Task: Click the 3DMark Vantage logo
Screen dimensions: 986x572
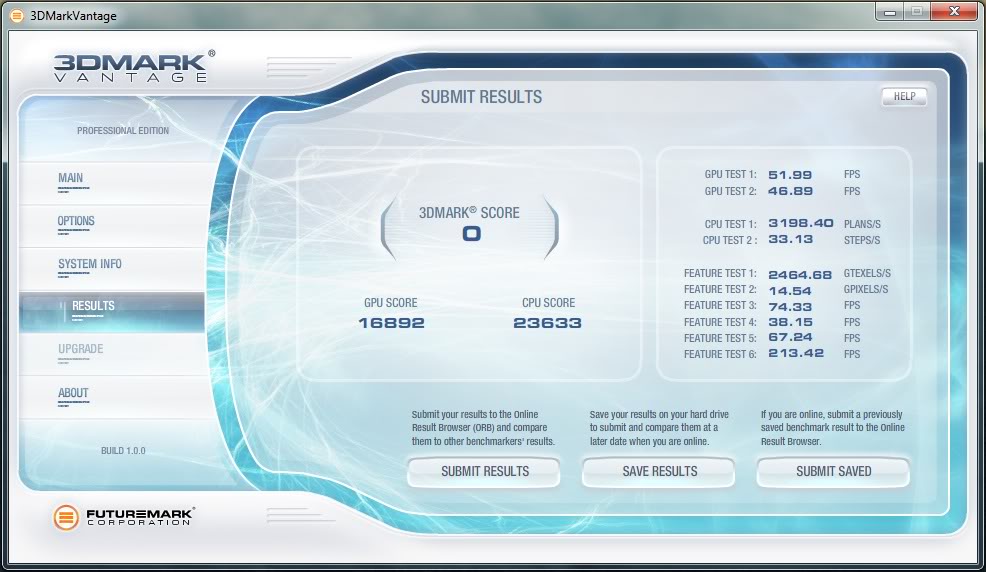Action: pos(132,67)
